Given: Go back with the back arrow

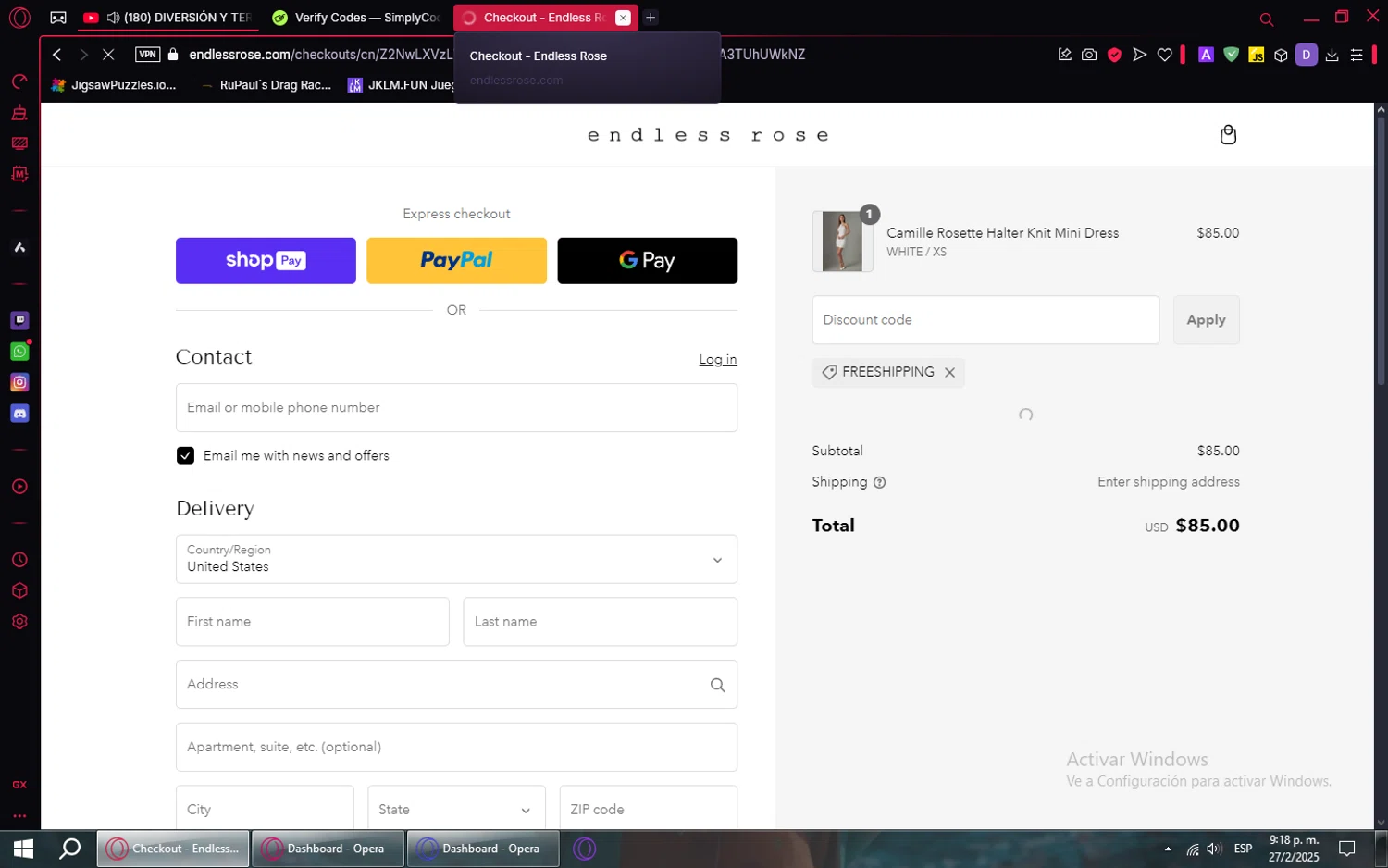Looking at the screenshot, I should click(x=57, y=55).
